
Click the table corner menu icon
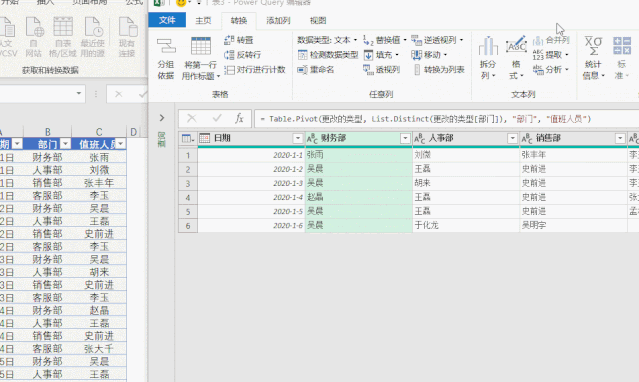(x=188, y=139)
